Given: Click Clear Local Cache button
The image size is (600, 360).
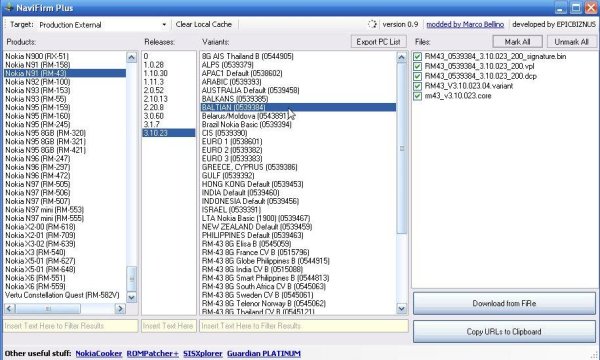Looking at the screenshot, I should click(x=204, y=24).
